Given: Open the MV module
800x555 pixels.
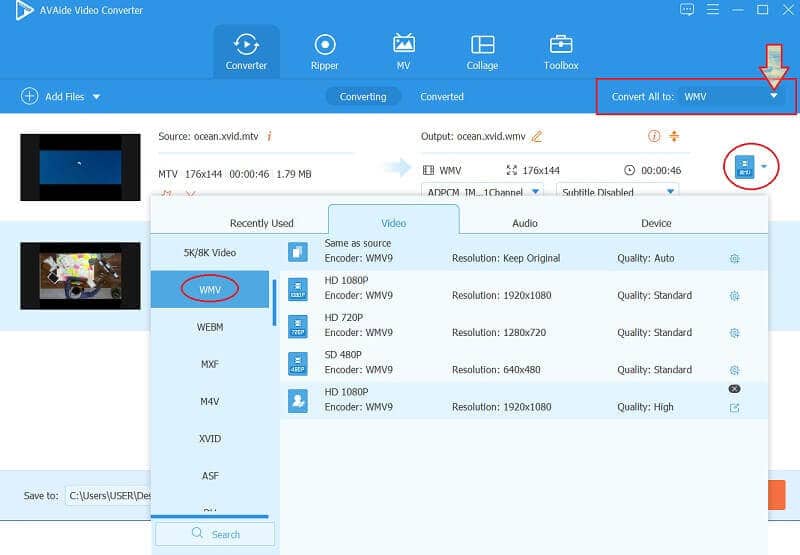Looking at the screenshot, I should point(403,52).
